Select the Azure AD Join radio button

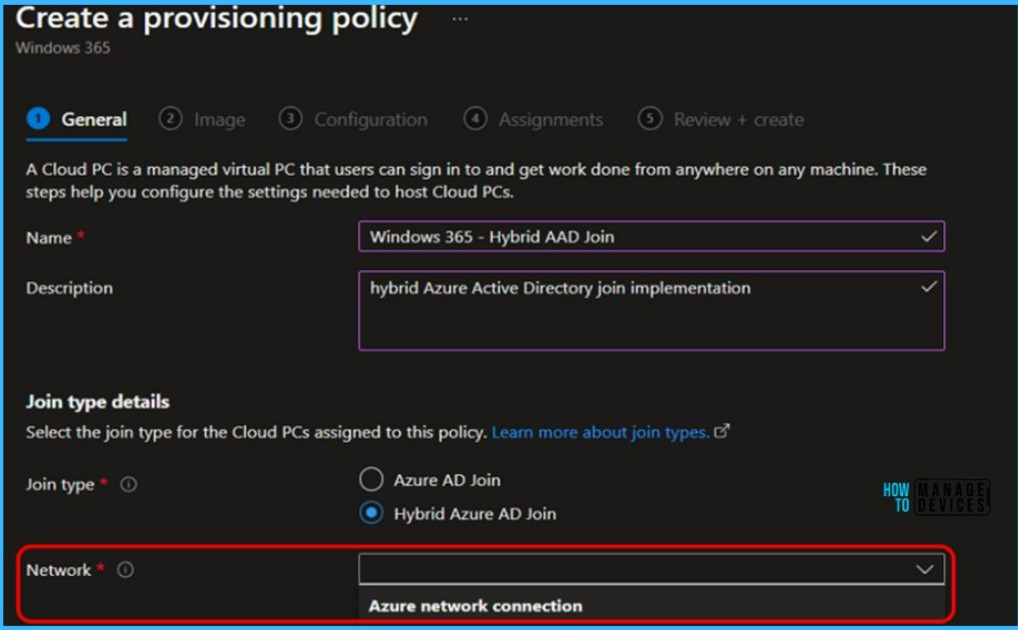[371, 479]
